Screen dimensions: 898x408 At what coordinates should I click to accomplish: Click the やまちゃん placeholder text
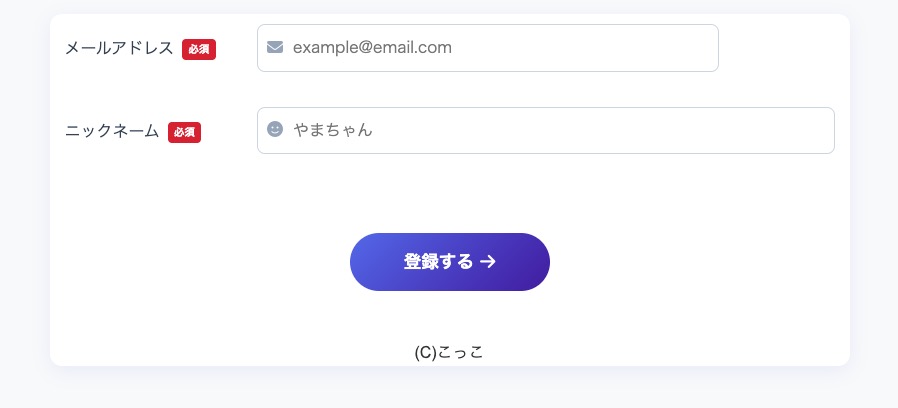coord(333,130)
